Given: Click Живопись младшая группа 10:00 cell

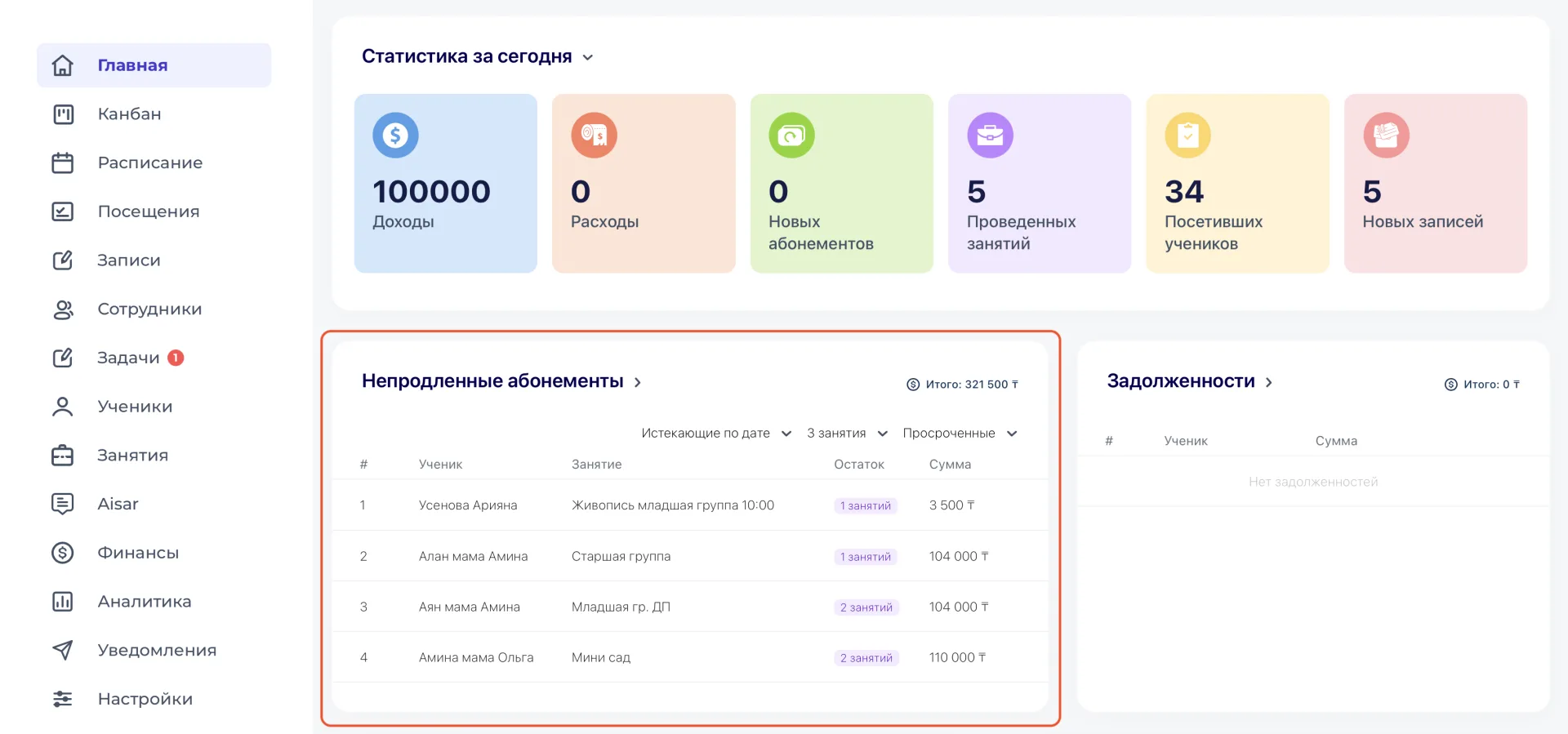Looking at the screenshot, I should pos(673,505).
